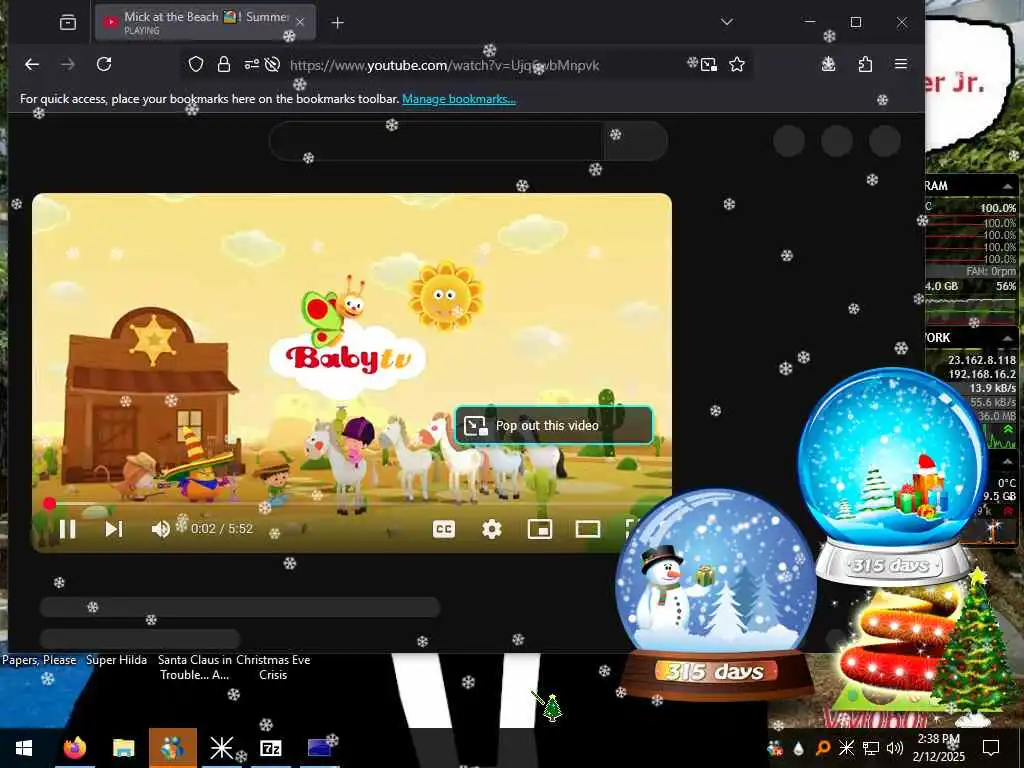1024x768 pixels.
Task: Open the blue window app on taskbar
Action: [x=319, y=748]
